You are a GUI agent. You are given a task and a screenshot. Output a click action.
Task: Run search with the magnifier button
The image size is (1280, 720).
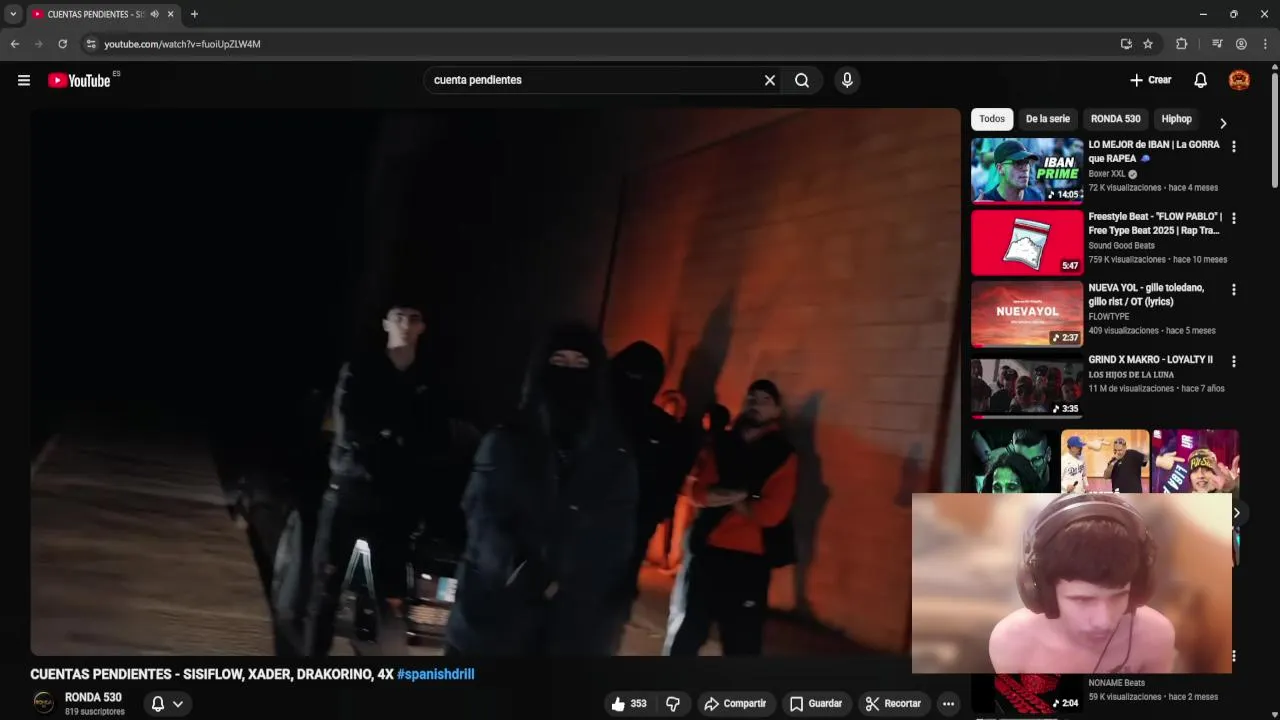(x=802, y=80)
